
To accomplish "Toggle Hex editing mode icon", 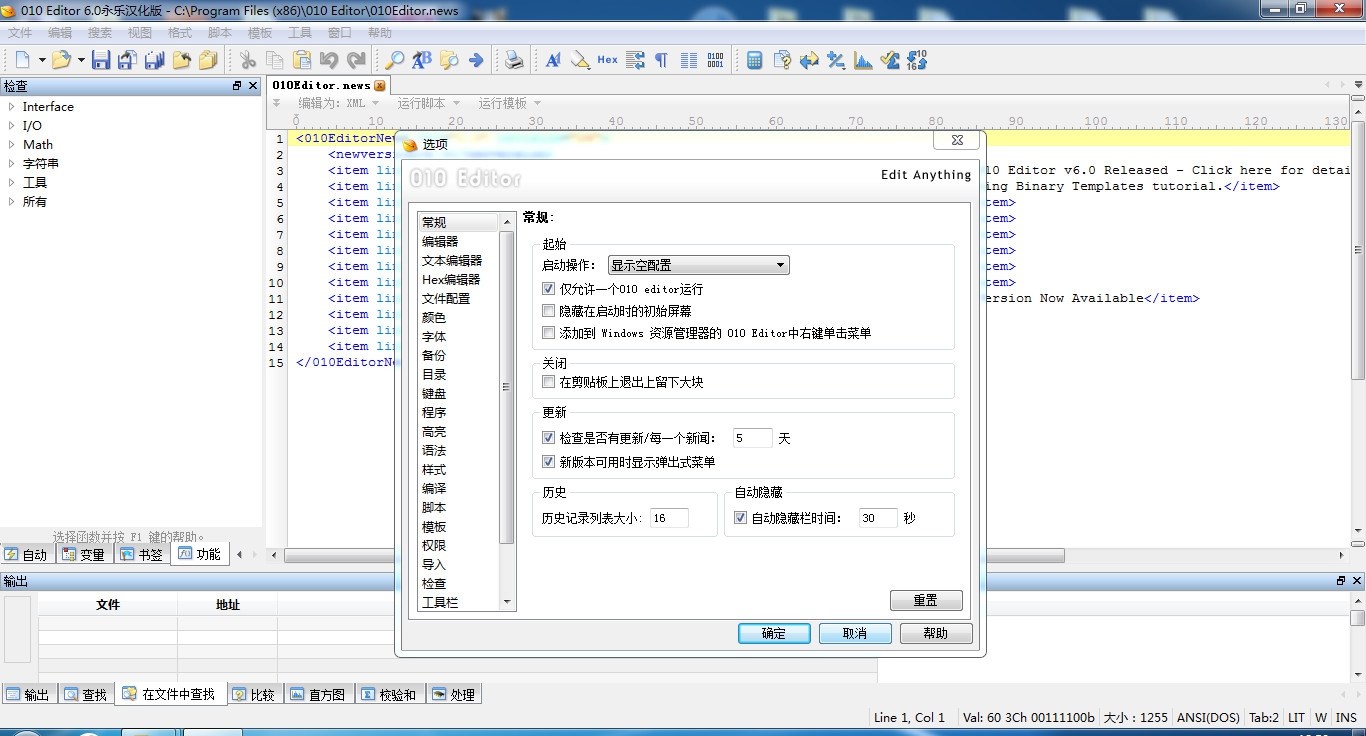I will click(607, 60).
